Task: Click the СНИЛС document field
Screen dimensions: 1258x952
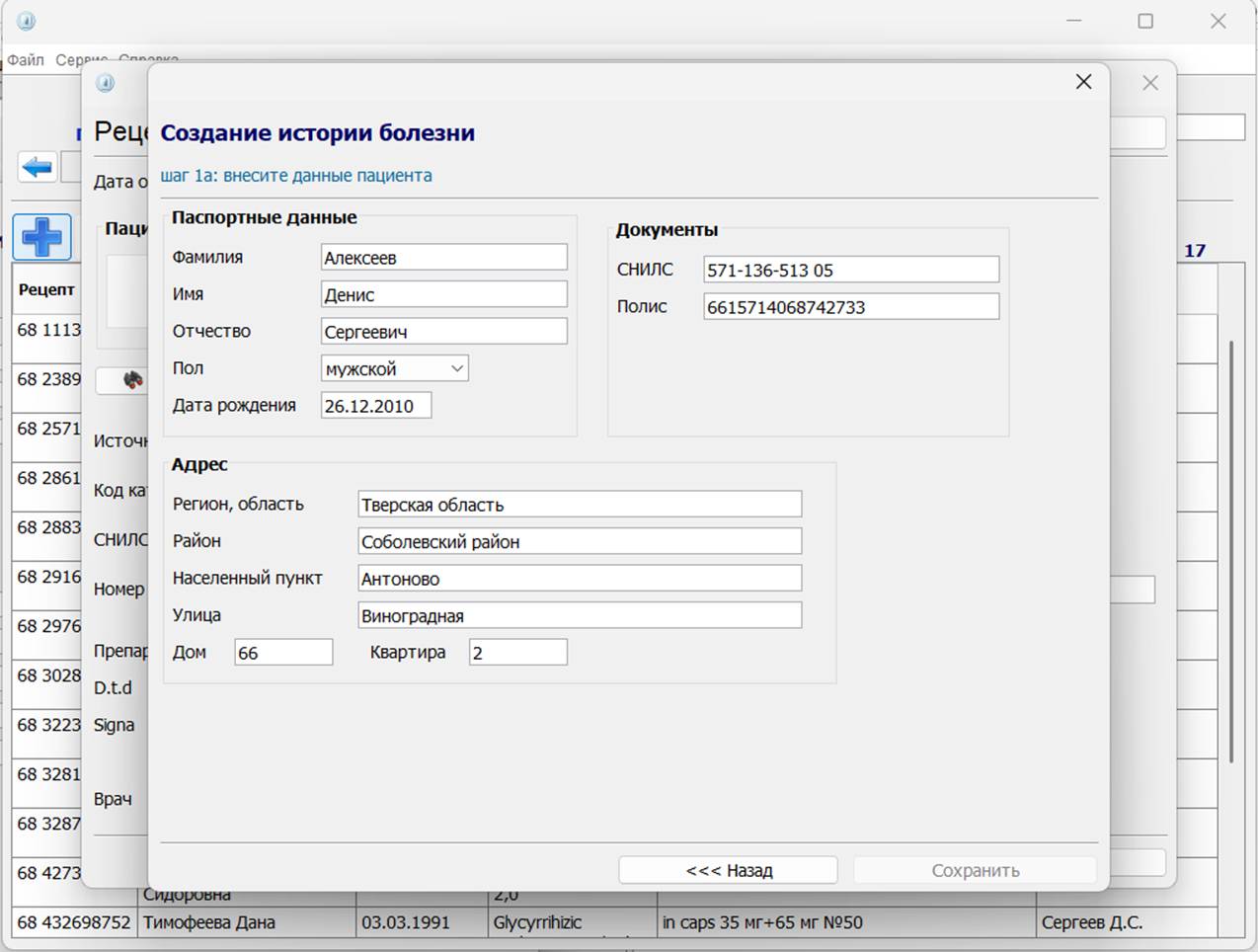Action: click(850, 270)
